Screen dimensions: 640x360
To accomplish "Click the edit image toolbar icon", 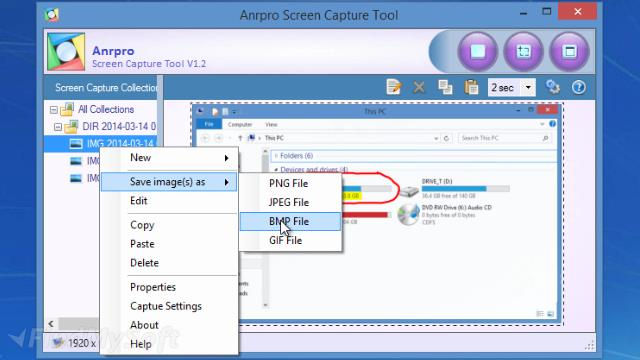I will [394, 87].
